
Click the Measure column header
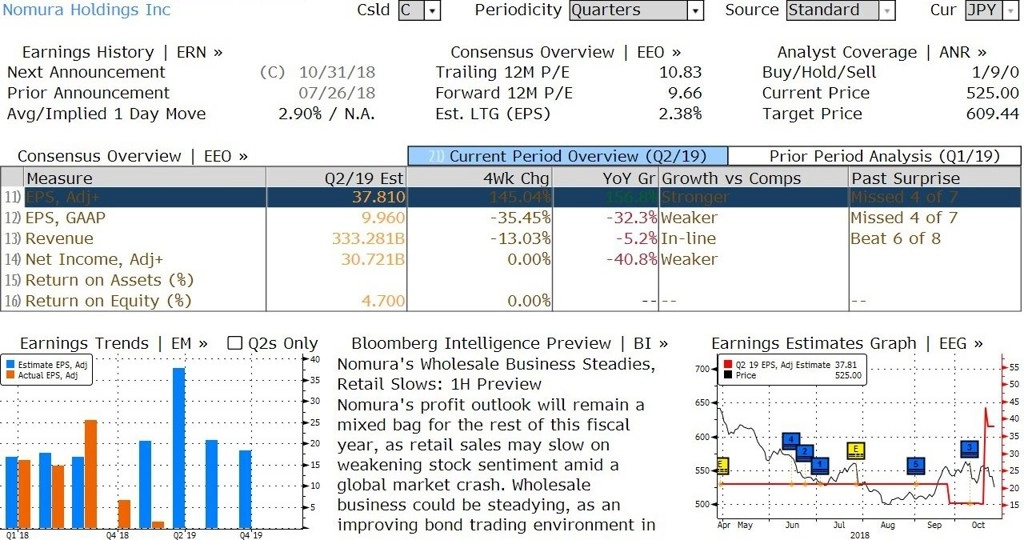pos(144,178)
